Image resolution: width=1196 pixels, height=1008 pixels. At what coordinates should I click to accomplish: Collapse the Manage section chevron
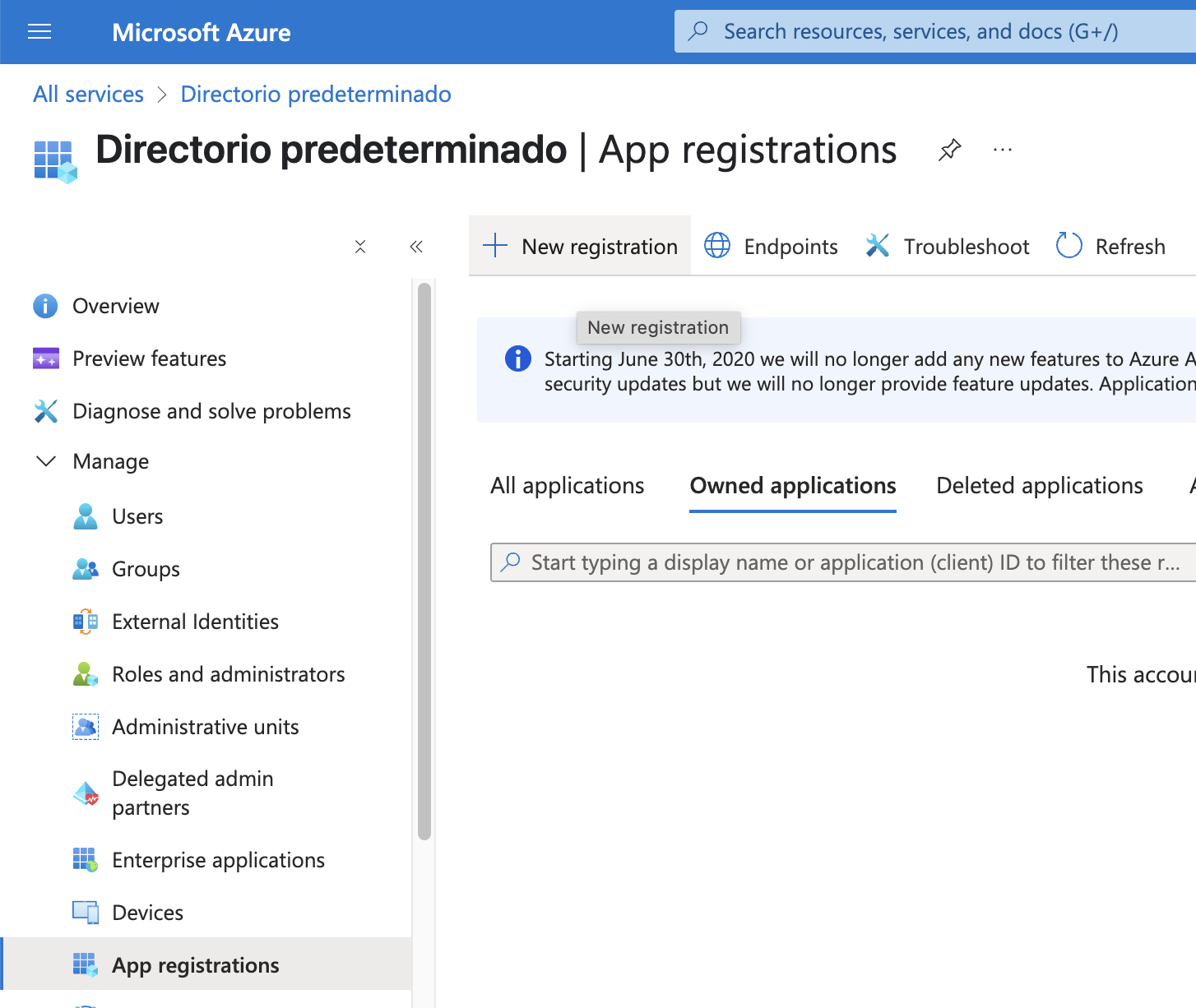(x=46, y=461)
